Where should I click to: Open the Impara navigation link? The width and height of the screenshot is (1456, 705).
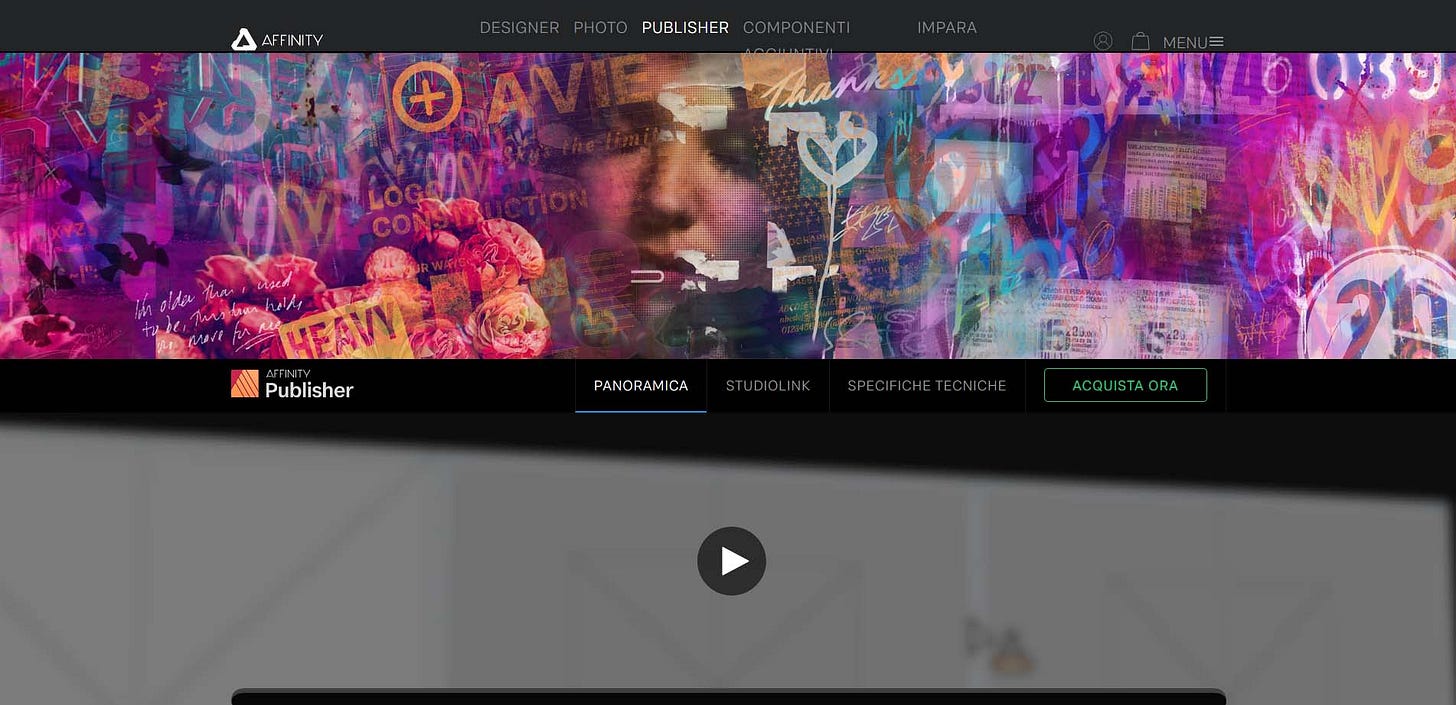[x=947, y=28]
